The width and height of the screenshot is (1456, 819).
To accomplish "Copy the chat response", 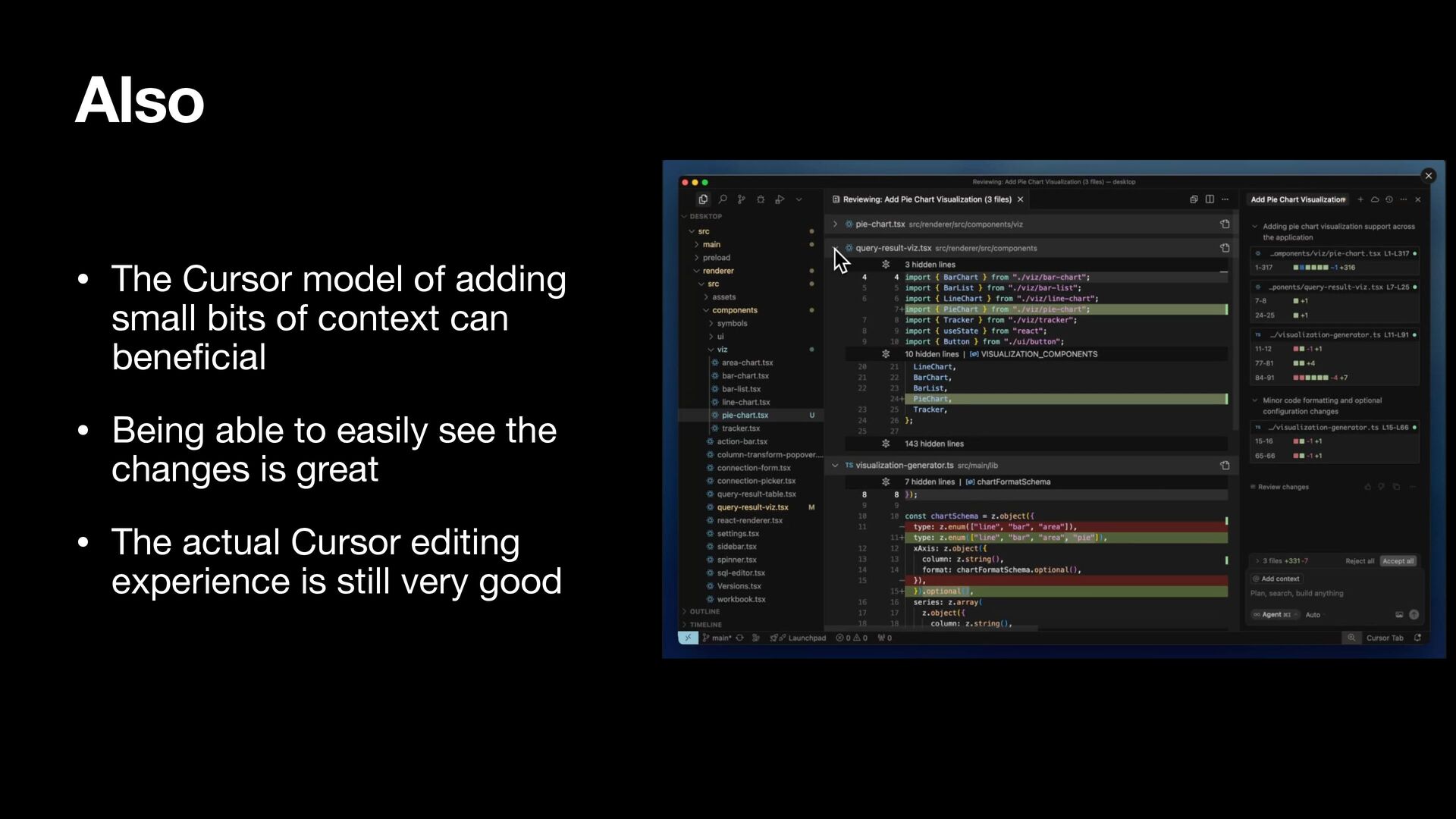I will pyautogui.click(x=1396, y=487).
